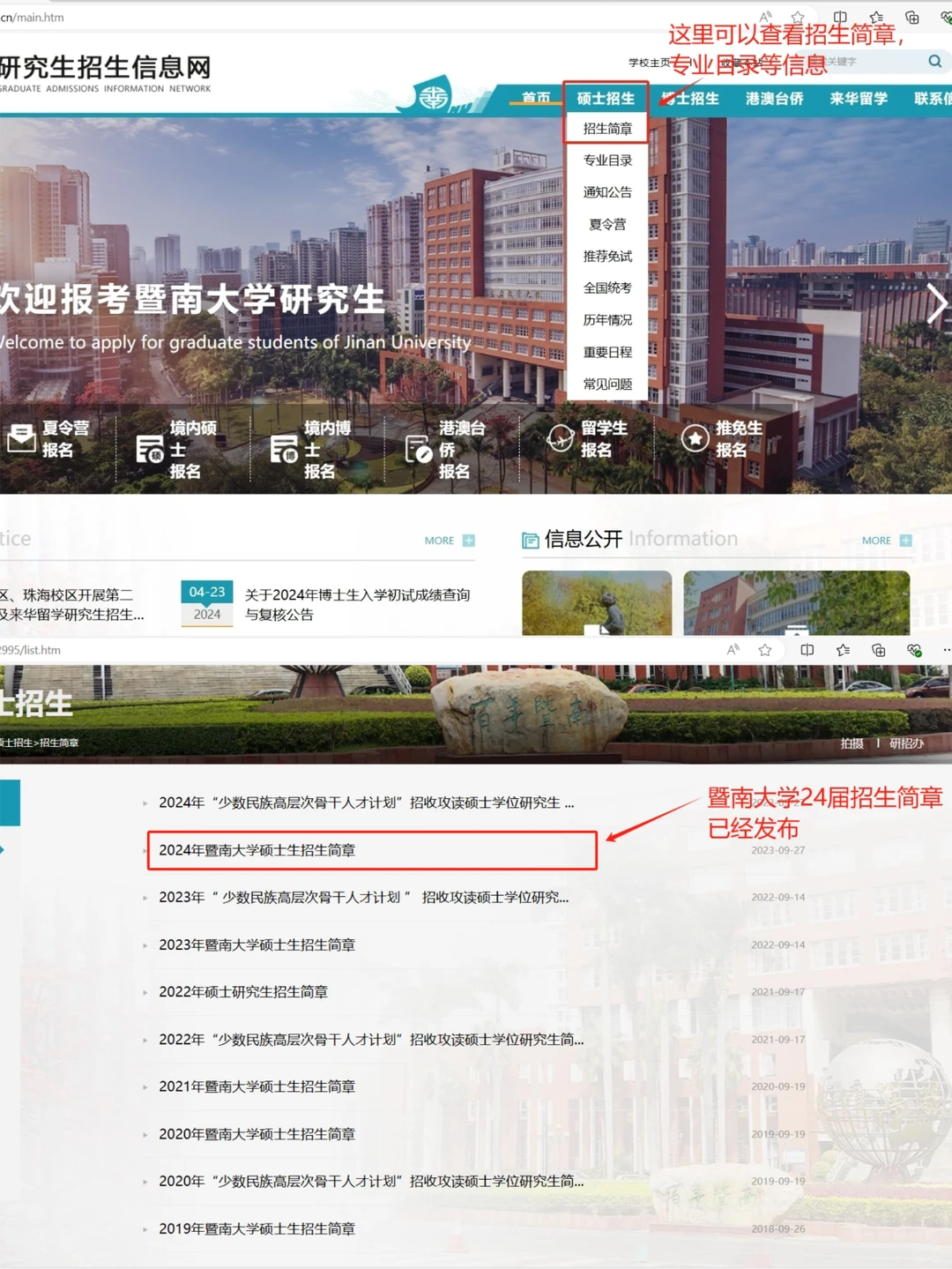This screenshot has width=952, height=1269.
Task: Expand MORE in the notice section
Action: (x=439, y=540)
